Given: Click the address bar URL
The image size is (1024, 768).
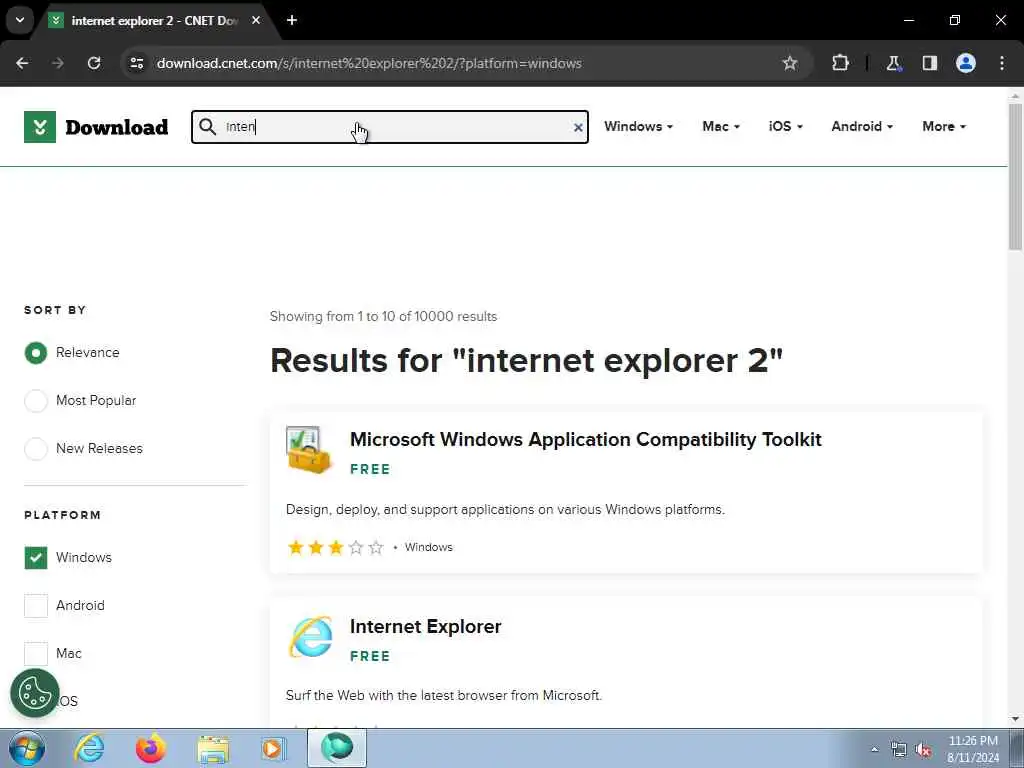Looking at the screenshot, I should [369, 63].
